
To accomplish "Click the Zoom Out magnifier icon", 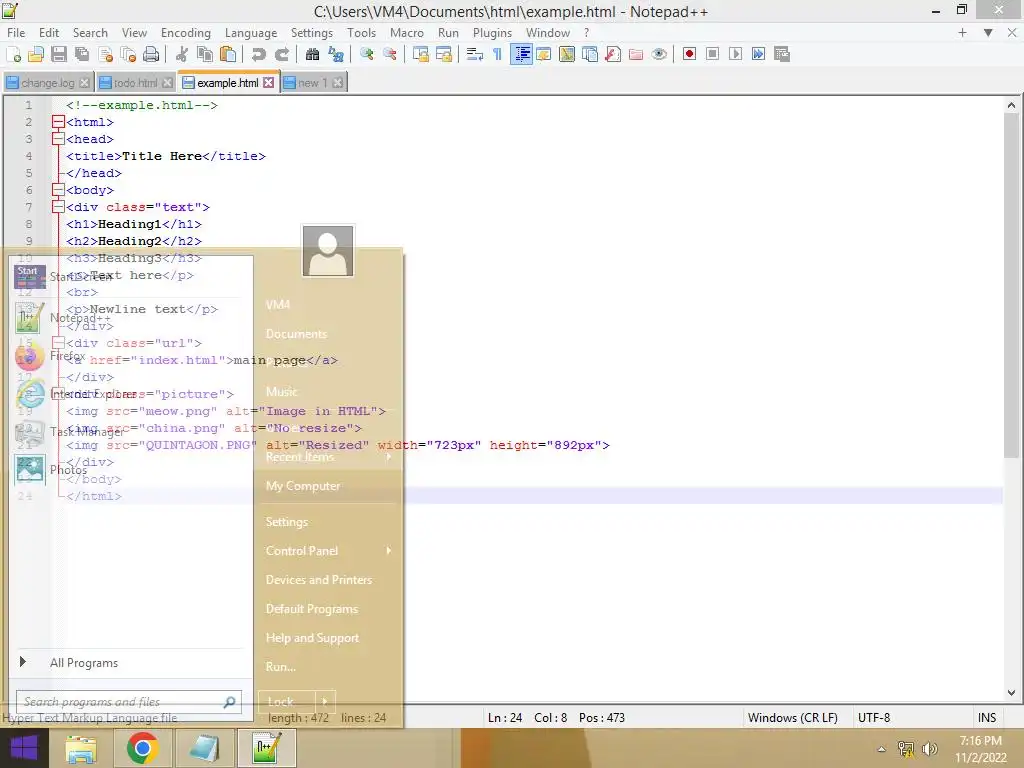I will coord(390,54).
